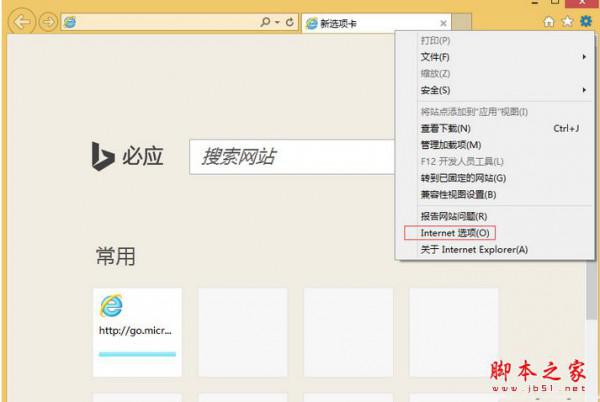Click the Tools gear icon

[x=585, y=21]
